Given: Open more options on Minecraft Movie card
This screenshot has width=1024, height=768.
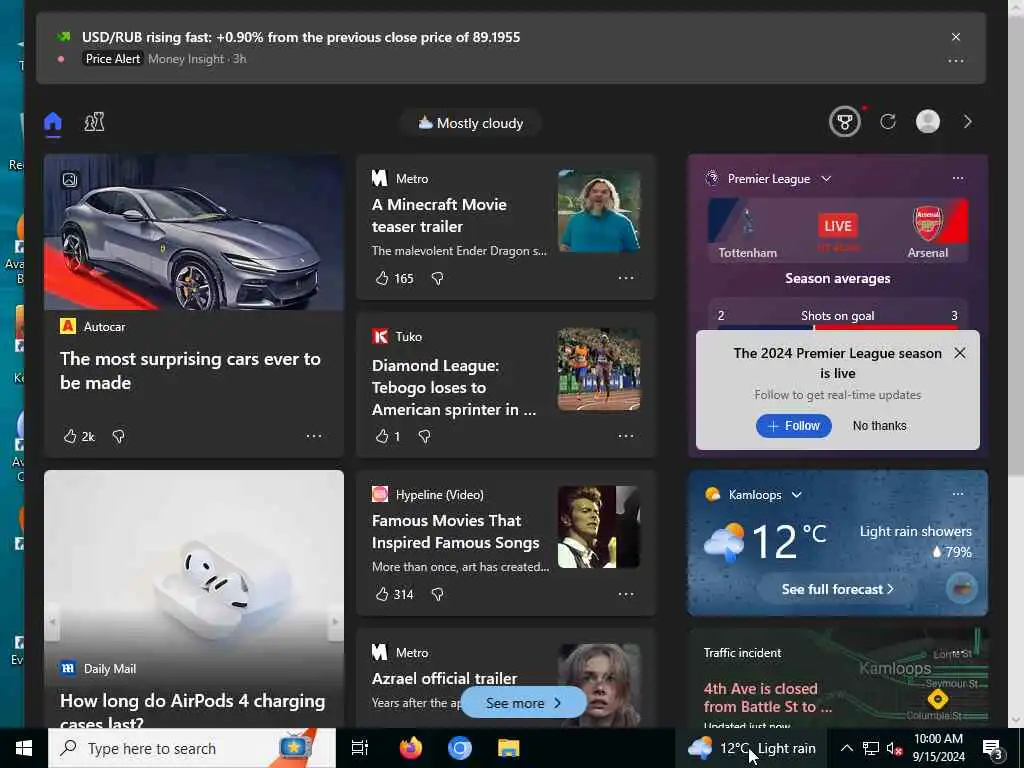Looking at the screenshot, I should pos(626,278).
